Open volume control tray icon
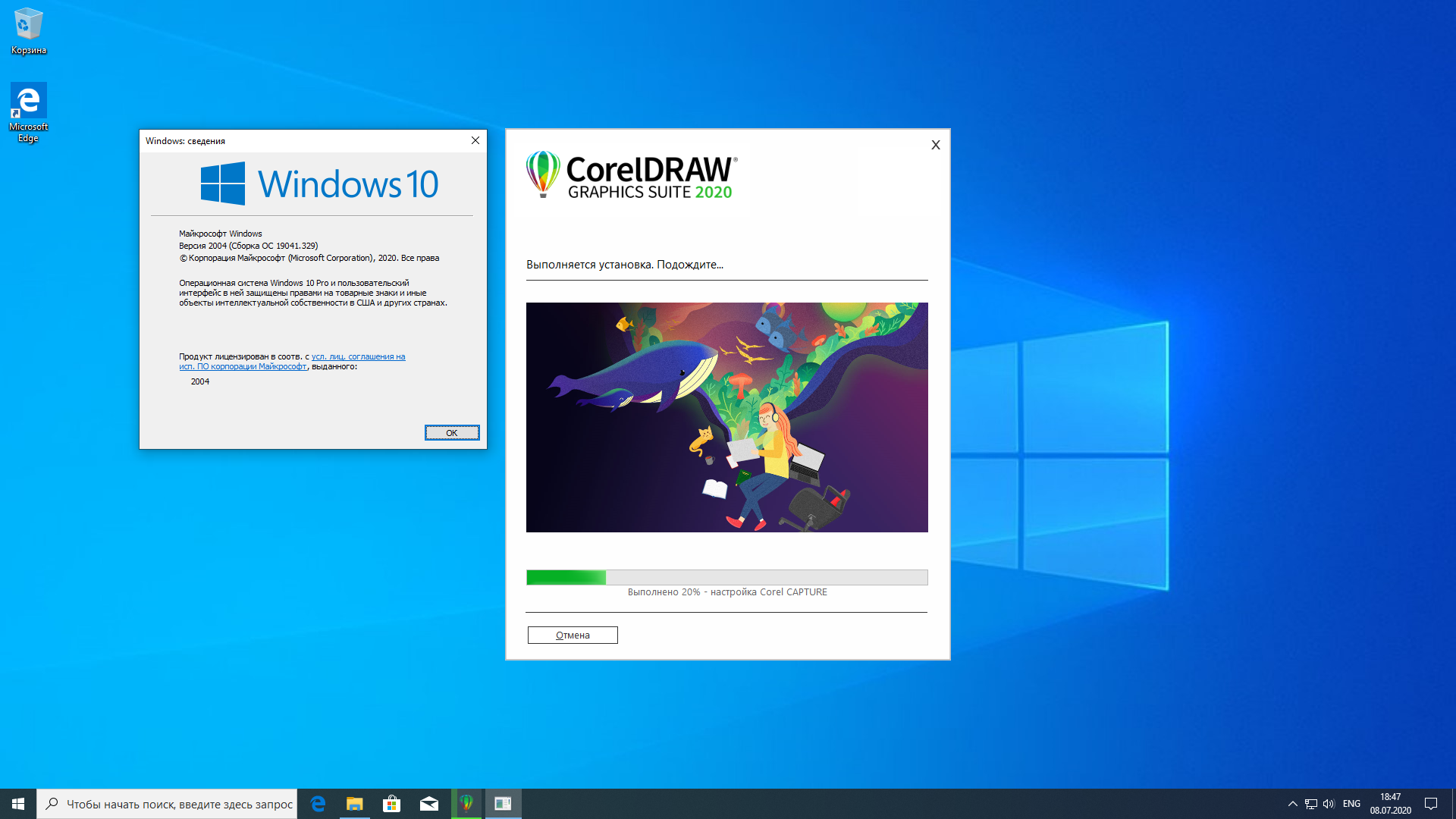The image size is (1456, 819). click(x=1329, y=804)
